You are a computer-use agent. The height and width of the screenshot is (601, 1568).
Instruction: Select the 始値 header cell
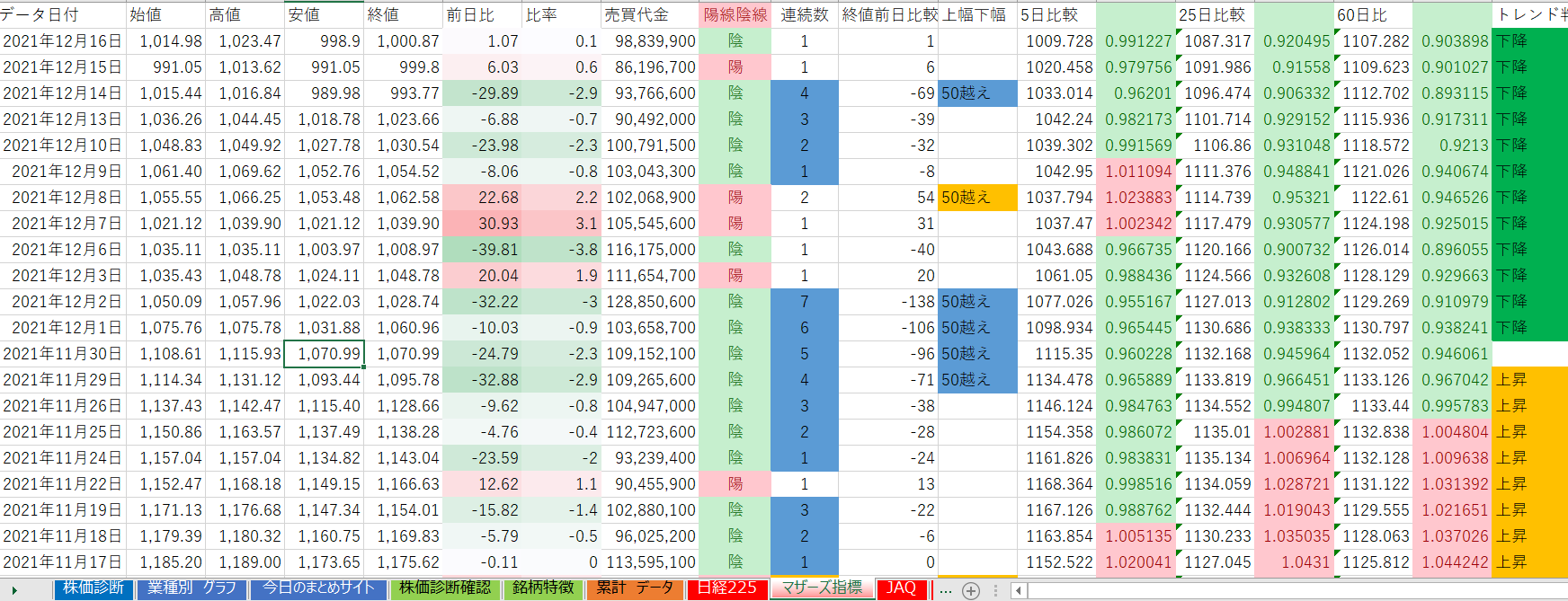coord(165,14)
